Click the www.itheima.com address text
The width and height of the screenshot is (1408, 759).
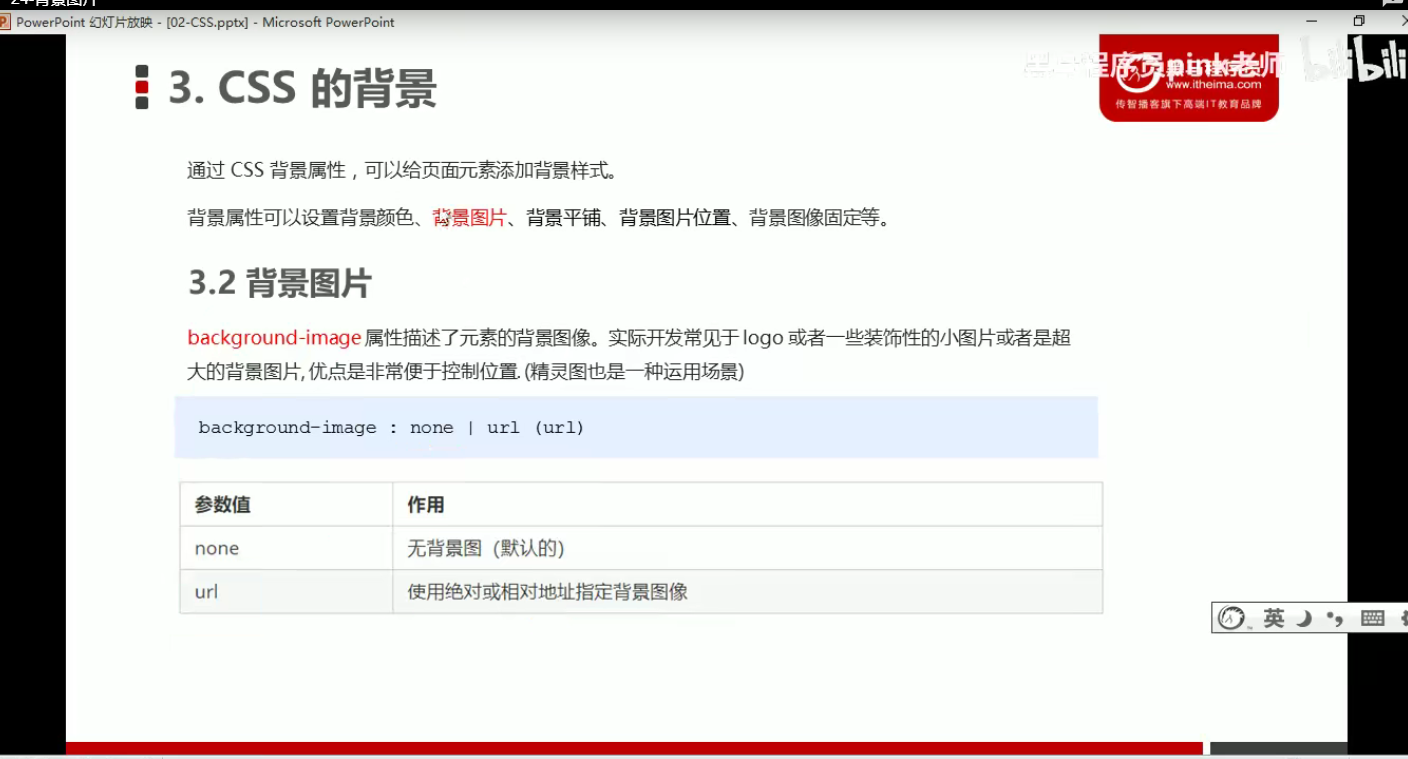pyautogui.click(x=1213, y=85)
